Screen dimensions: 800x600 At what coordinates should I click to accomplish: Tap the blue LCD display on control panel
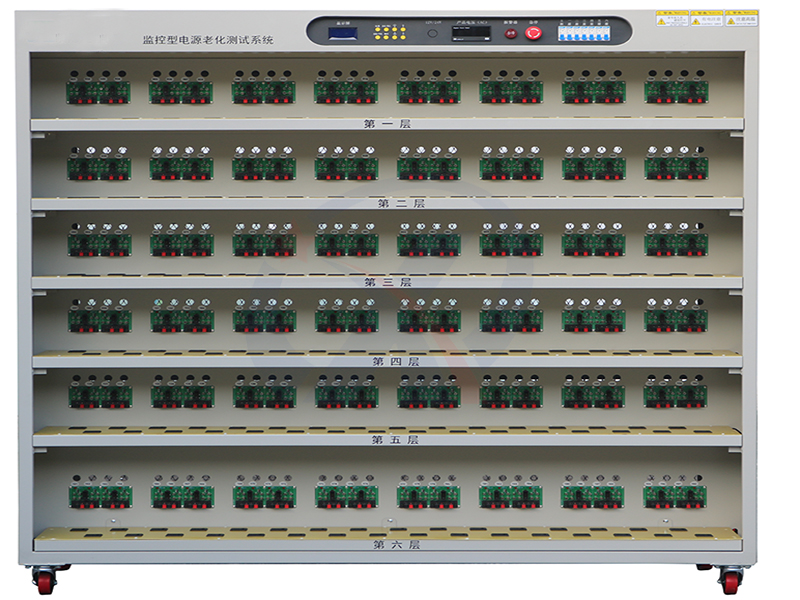pos(346,34)
